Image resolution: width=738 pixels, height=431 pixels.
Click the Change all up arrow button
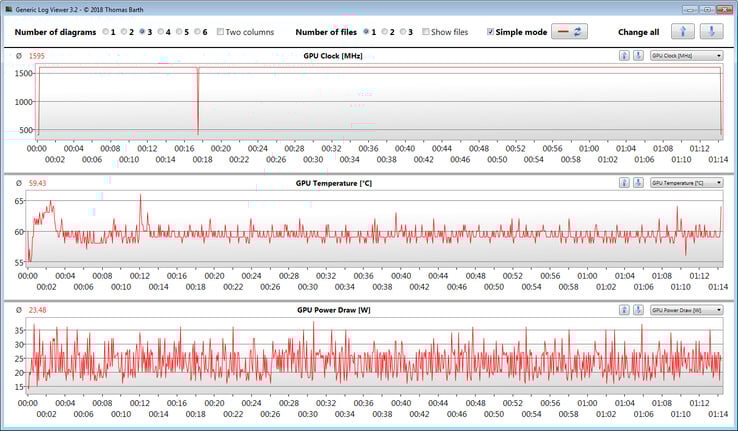682,32
